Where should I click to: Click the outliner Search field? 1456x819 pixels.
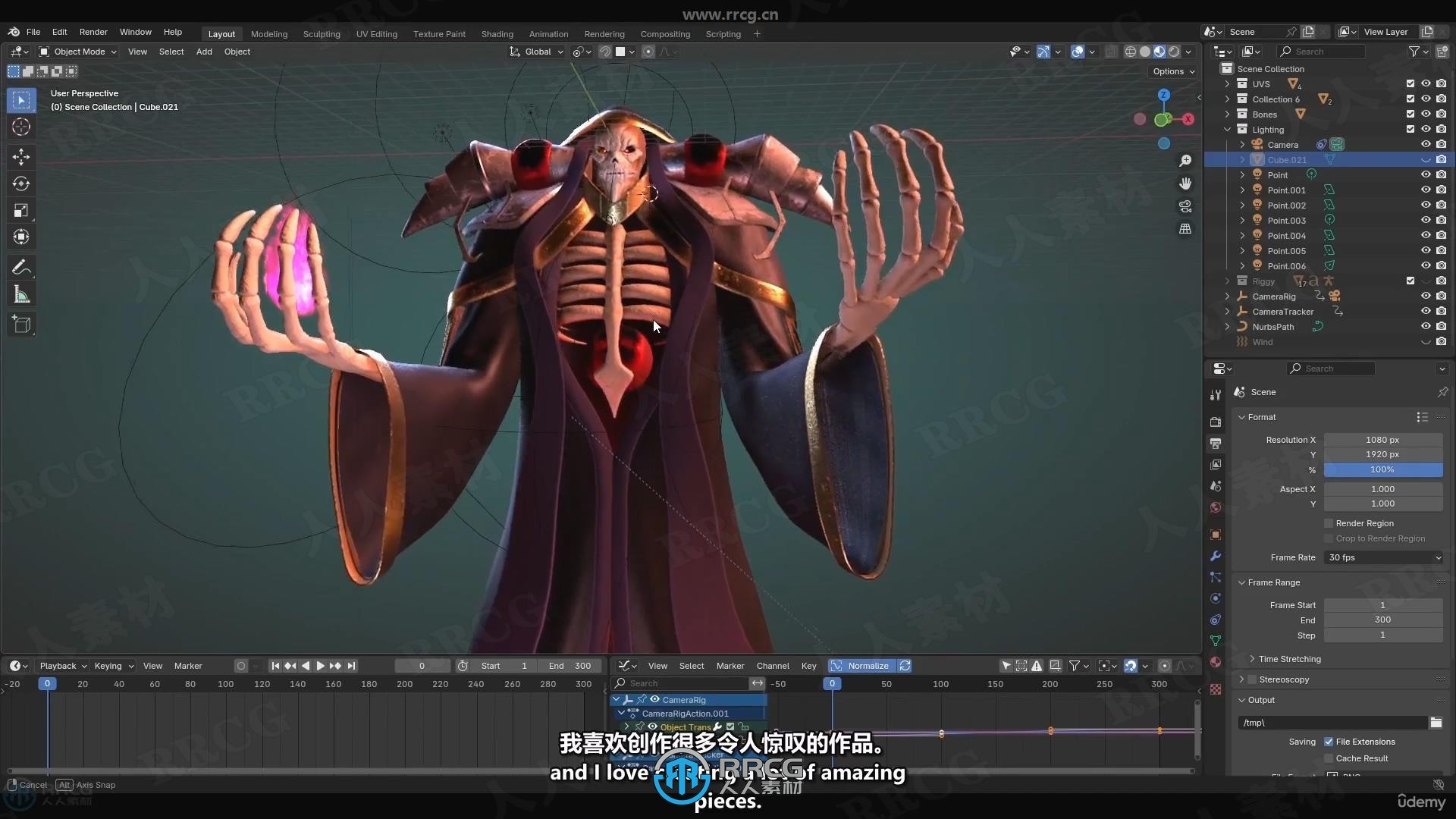pyautogui.click(x=1321, y=52)
